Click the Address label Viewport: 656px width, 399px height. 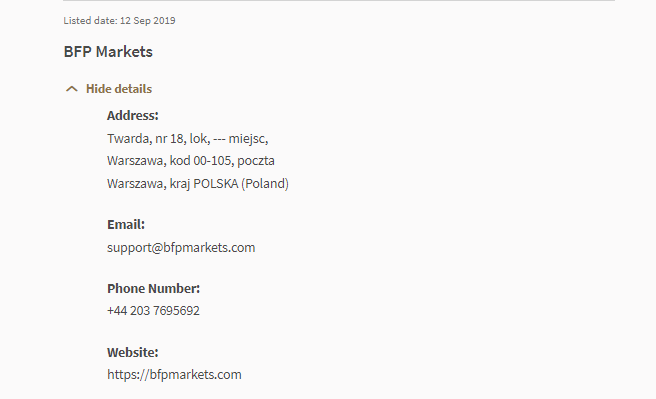[x=133, y=115]
